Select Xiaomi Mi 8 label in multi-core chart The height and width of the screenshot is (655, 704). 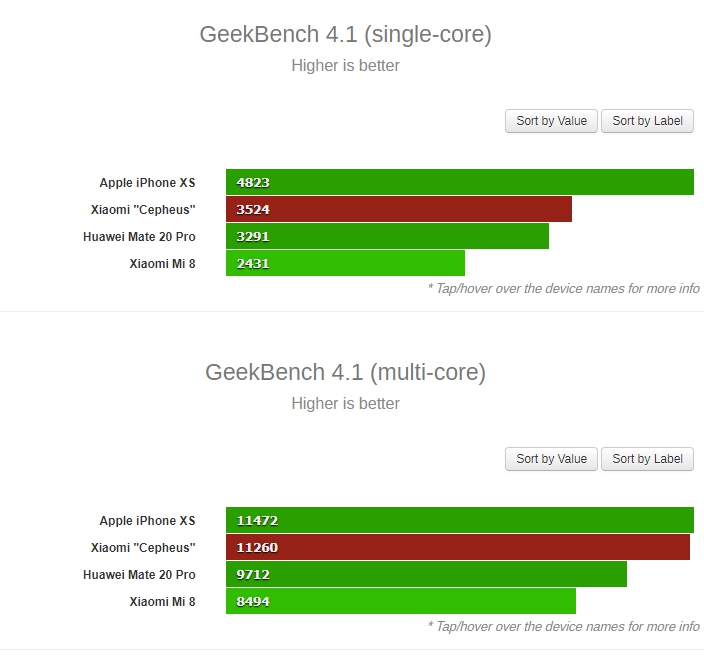pyautogui.click(x=163, y=602)
